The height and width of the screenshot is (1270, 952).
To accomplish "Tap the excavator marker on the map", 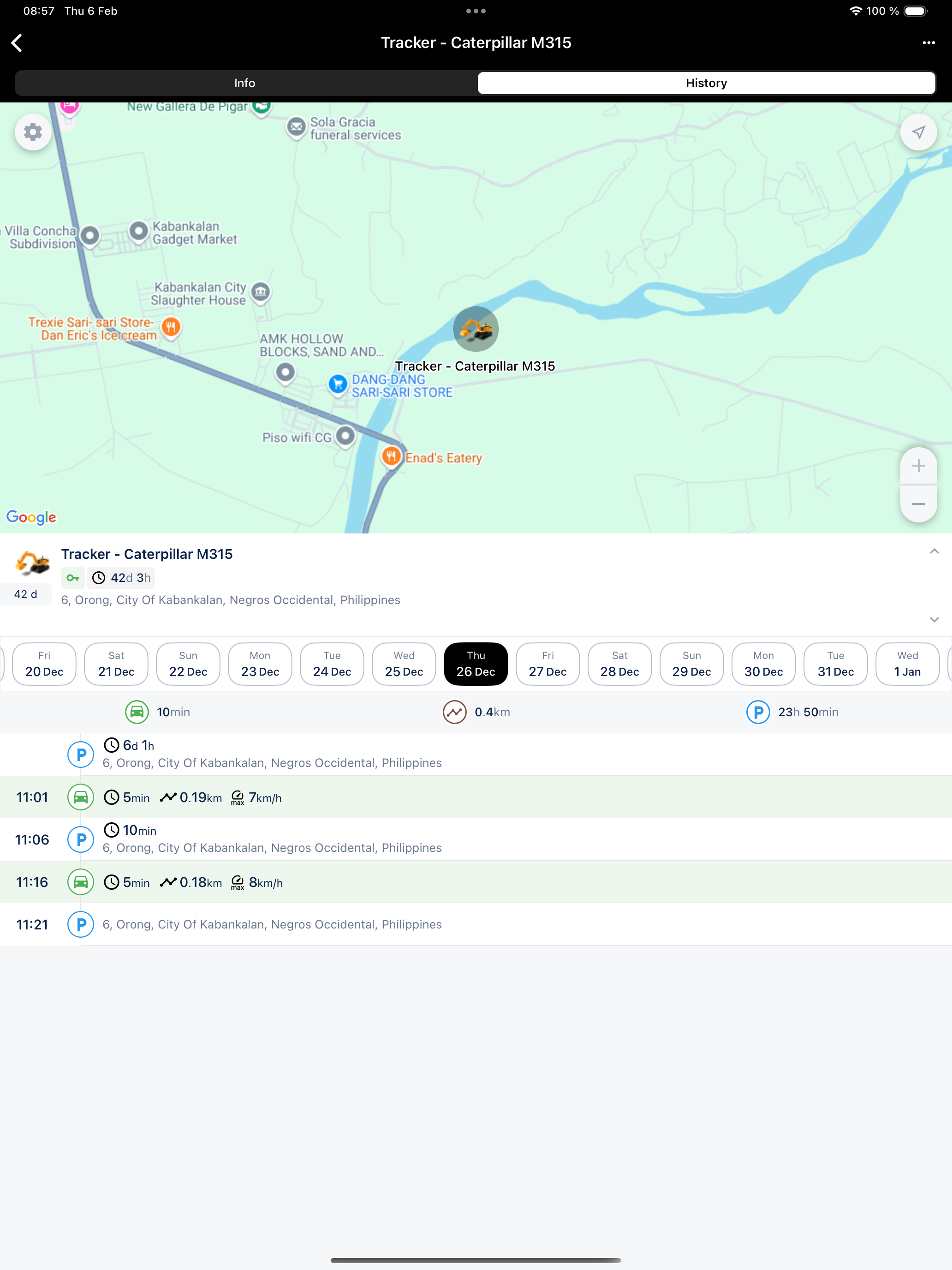I will pyautogui.click(x=476, y=329).
